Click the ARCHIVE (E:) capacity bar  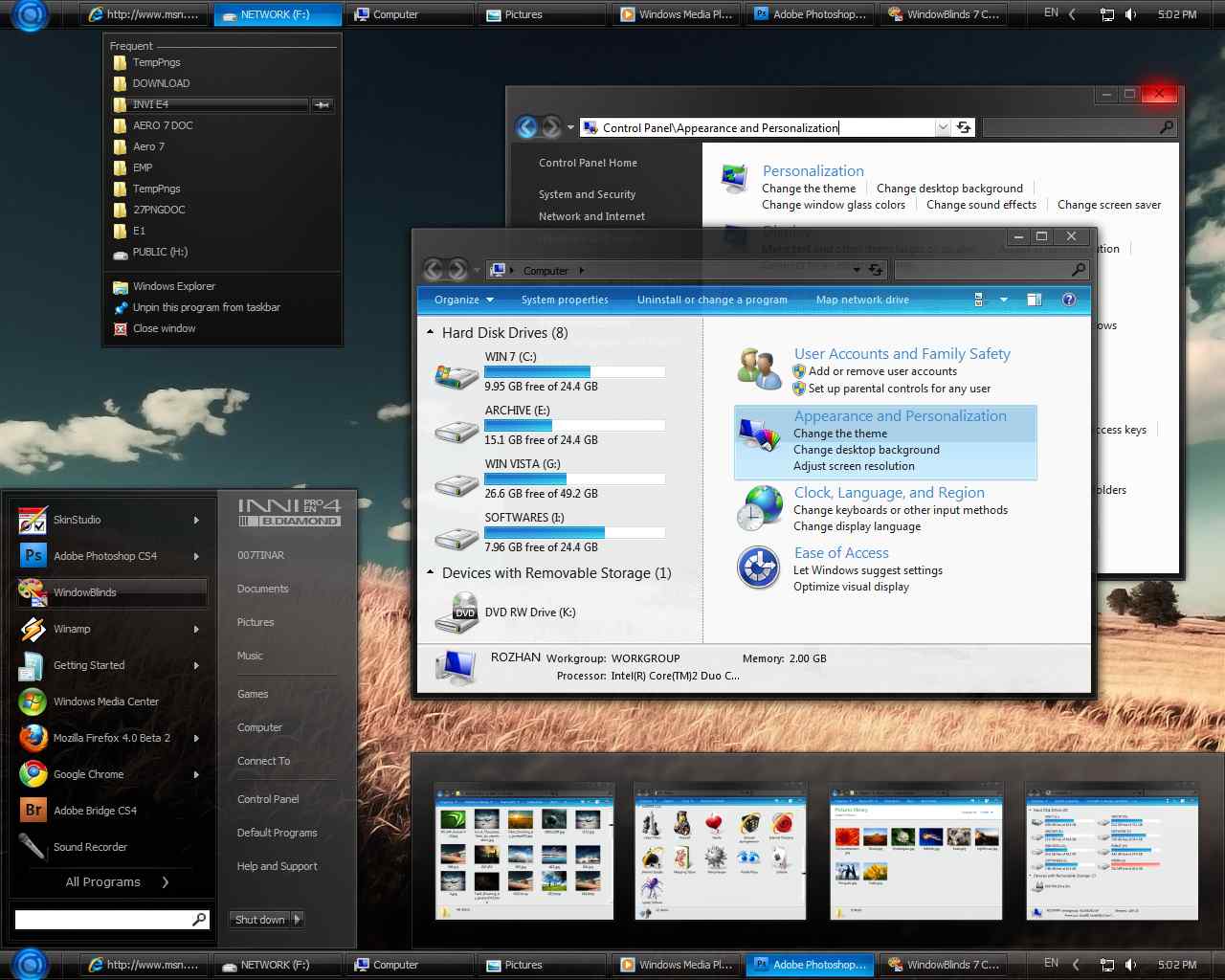pos(574,426)
